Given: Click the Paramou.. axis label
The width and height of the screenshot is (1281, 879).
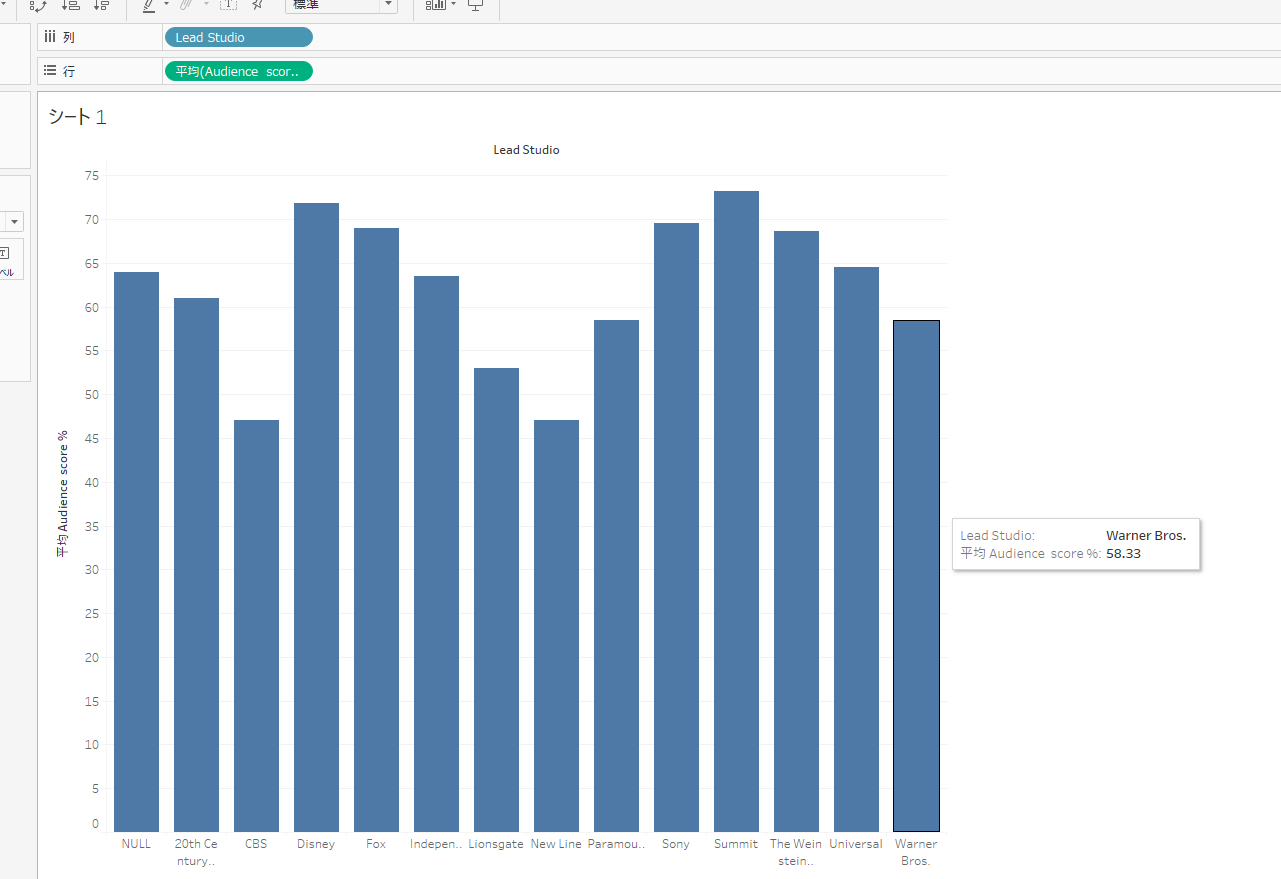Looking at the screenshot, I should [x=616, y=844].
